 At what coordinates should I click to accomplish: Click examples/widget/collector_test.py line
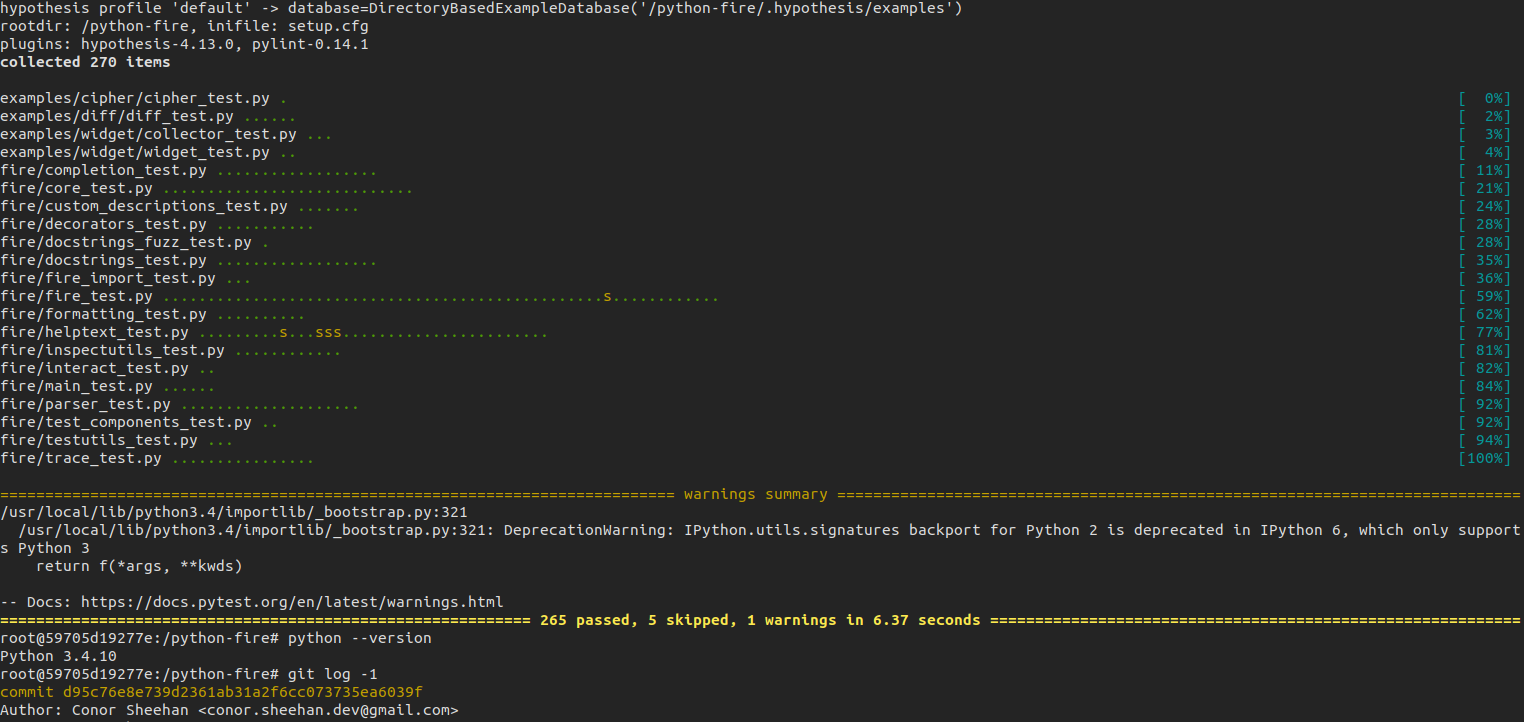coord(148,134)
